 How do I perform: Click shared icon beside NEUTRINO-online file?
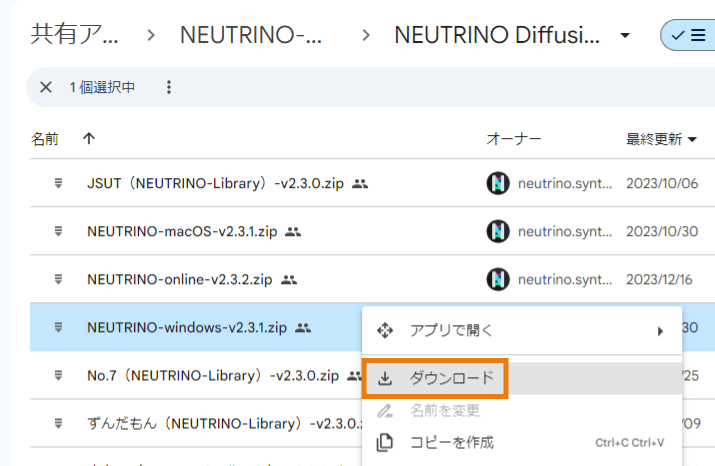(x=289, y=280)
